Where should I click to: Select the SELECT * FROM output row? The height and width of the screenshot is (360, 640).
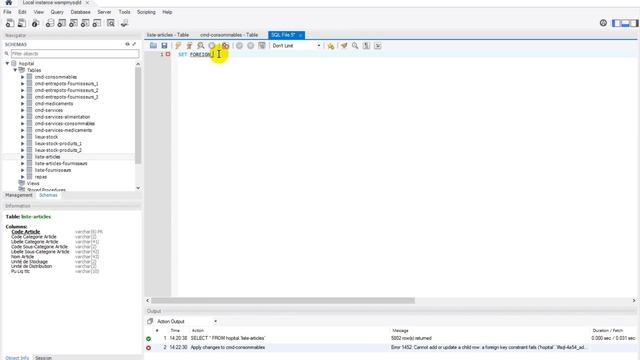coord(391,338)
